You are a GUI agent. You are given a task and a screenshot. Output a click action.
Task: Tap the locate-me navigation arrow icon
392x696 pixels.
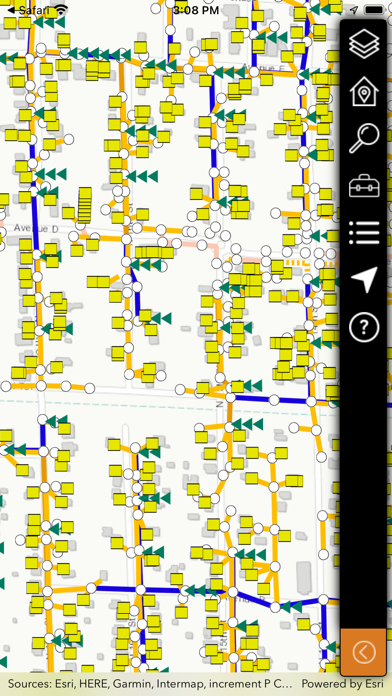click(x=365, y=279)
